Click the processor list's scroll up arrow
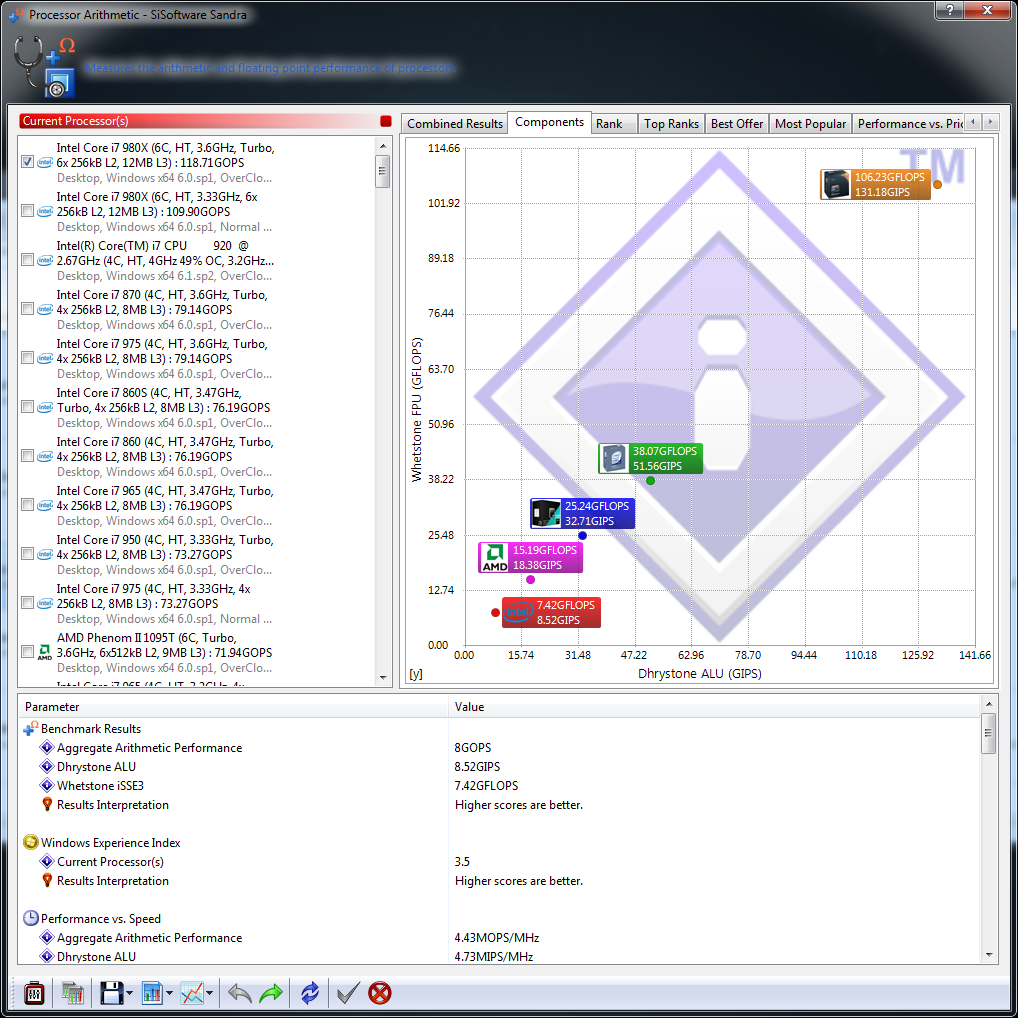This screenshot has width=1018, height=1018. 383,145
